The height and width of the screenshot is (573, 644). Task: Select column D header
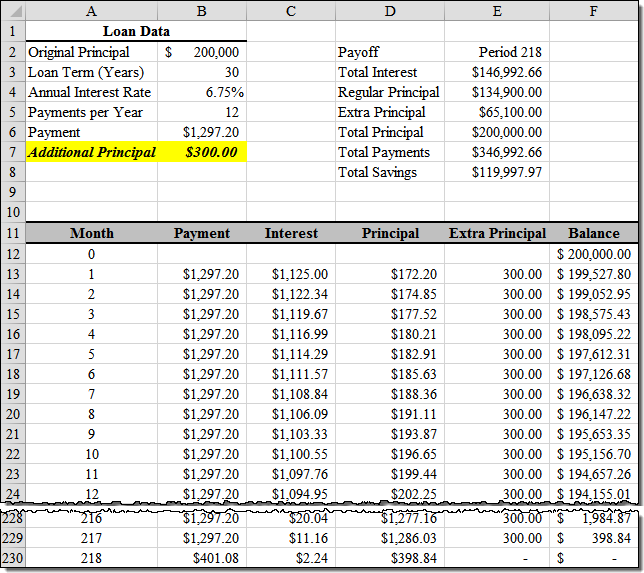pyautogui.click(x=390, y=11)
